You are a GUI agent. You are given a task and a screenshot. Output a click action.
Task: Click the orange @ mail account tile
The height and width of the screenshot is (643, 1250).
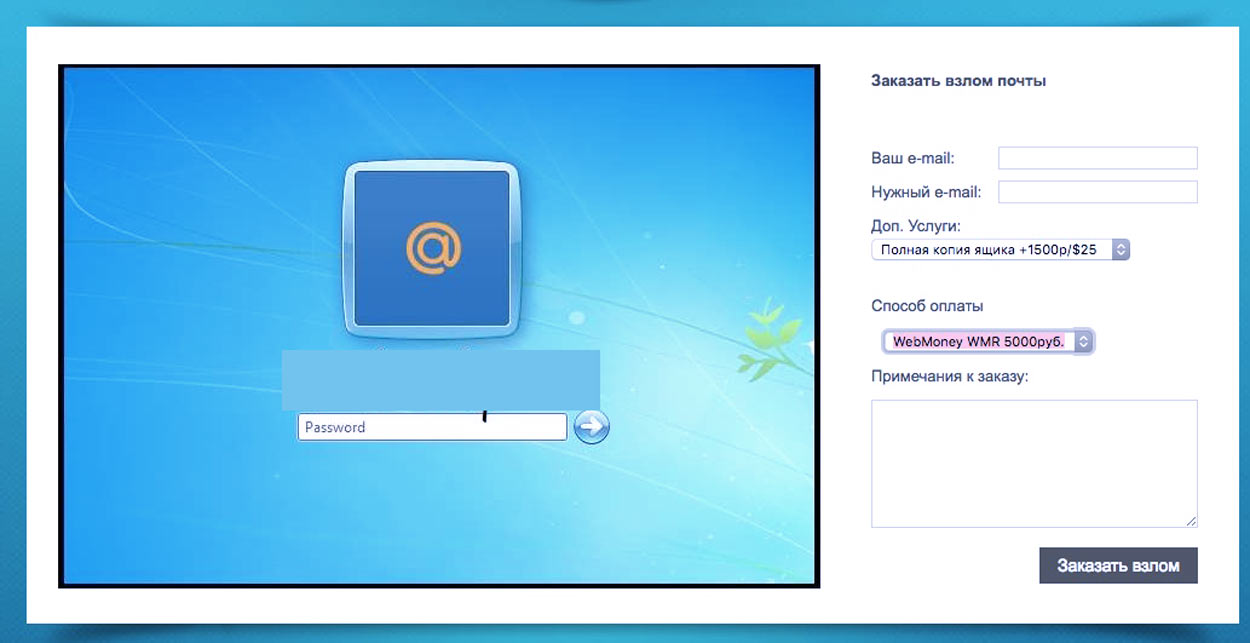(x=433, y=249)
